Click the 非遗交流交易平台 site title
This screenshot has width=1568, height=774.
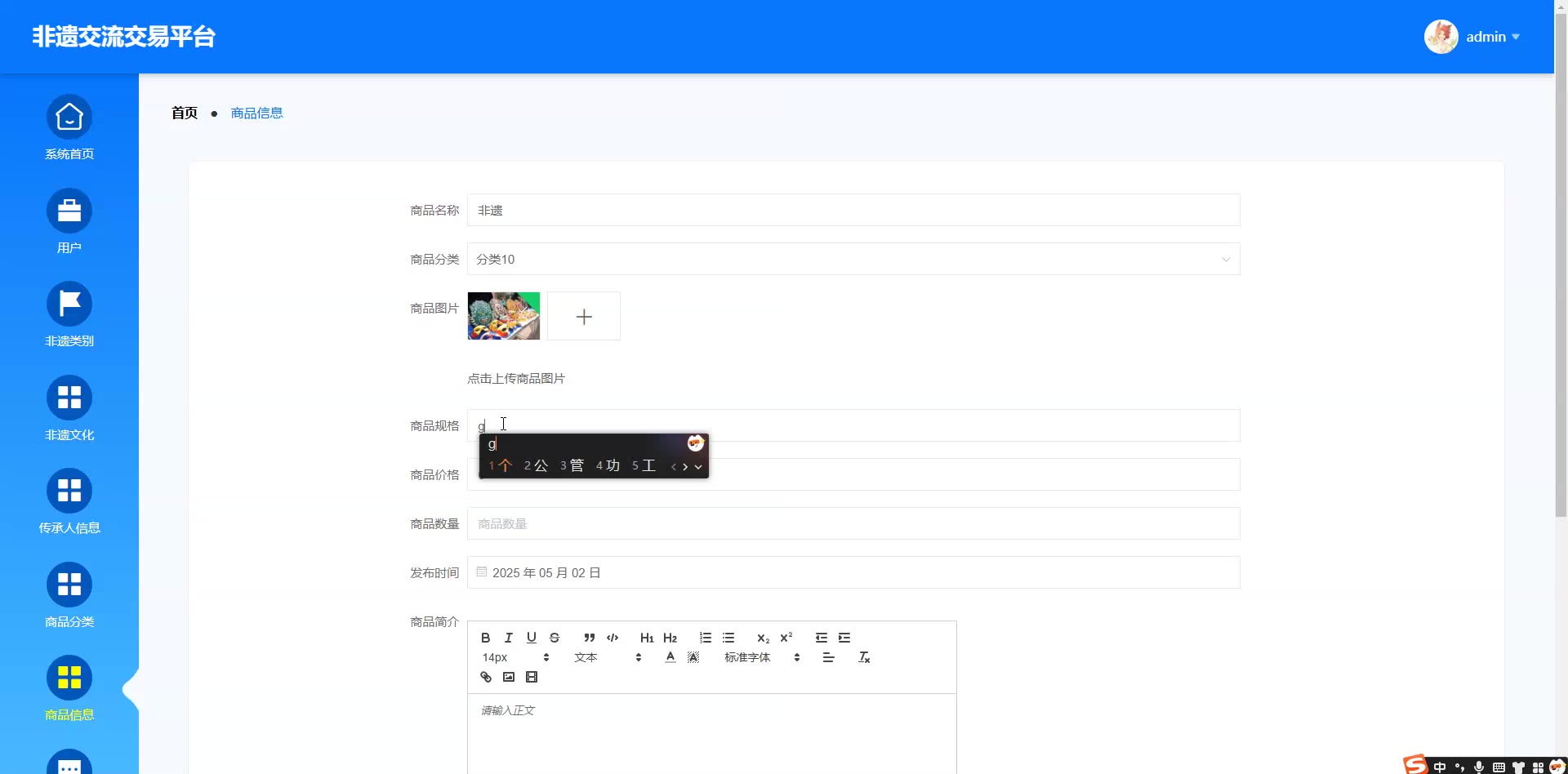pyautogui.click(x=124, y=37)
